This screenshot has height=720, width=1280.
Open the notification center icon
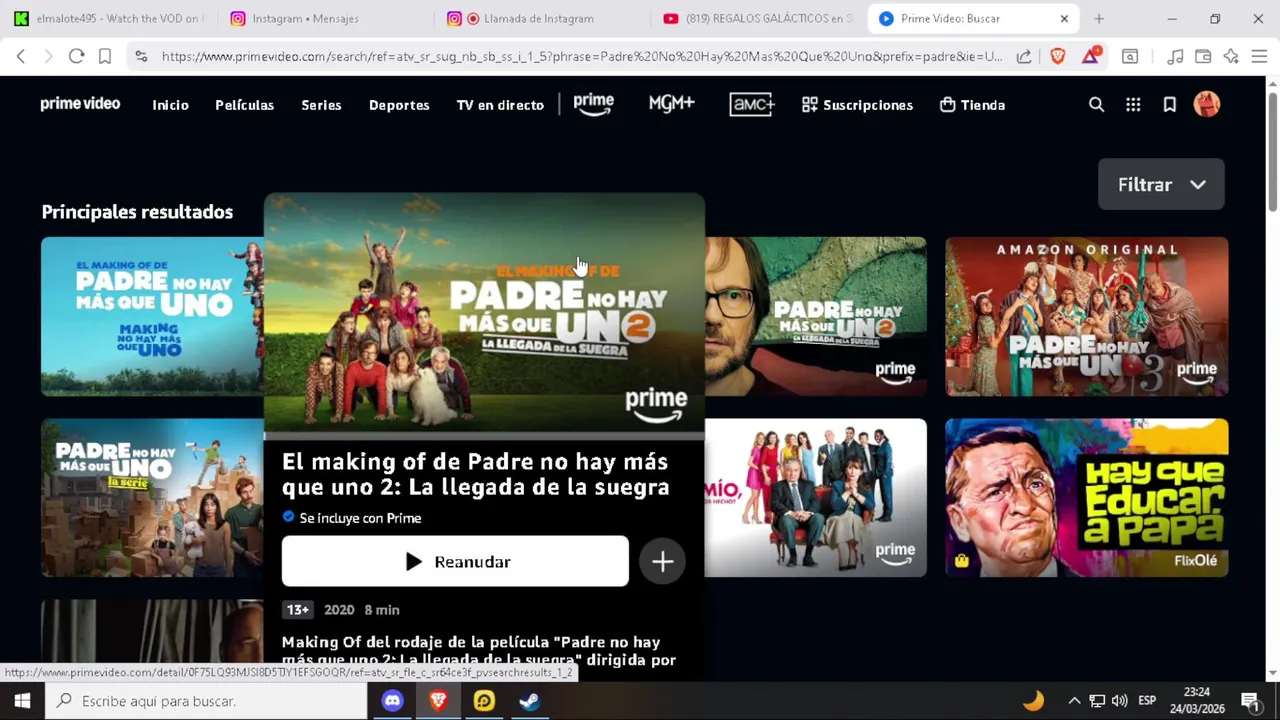[x=1250, y=701]
